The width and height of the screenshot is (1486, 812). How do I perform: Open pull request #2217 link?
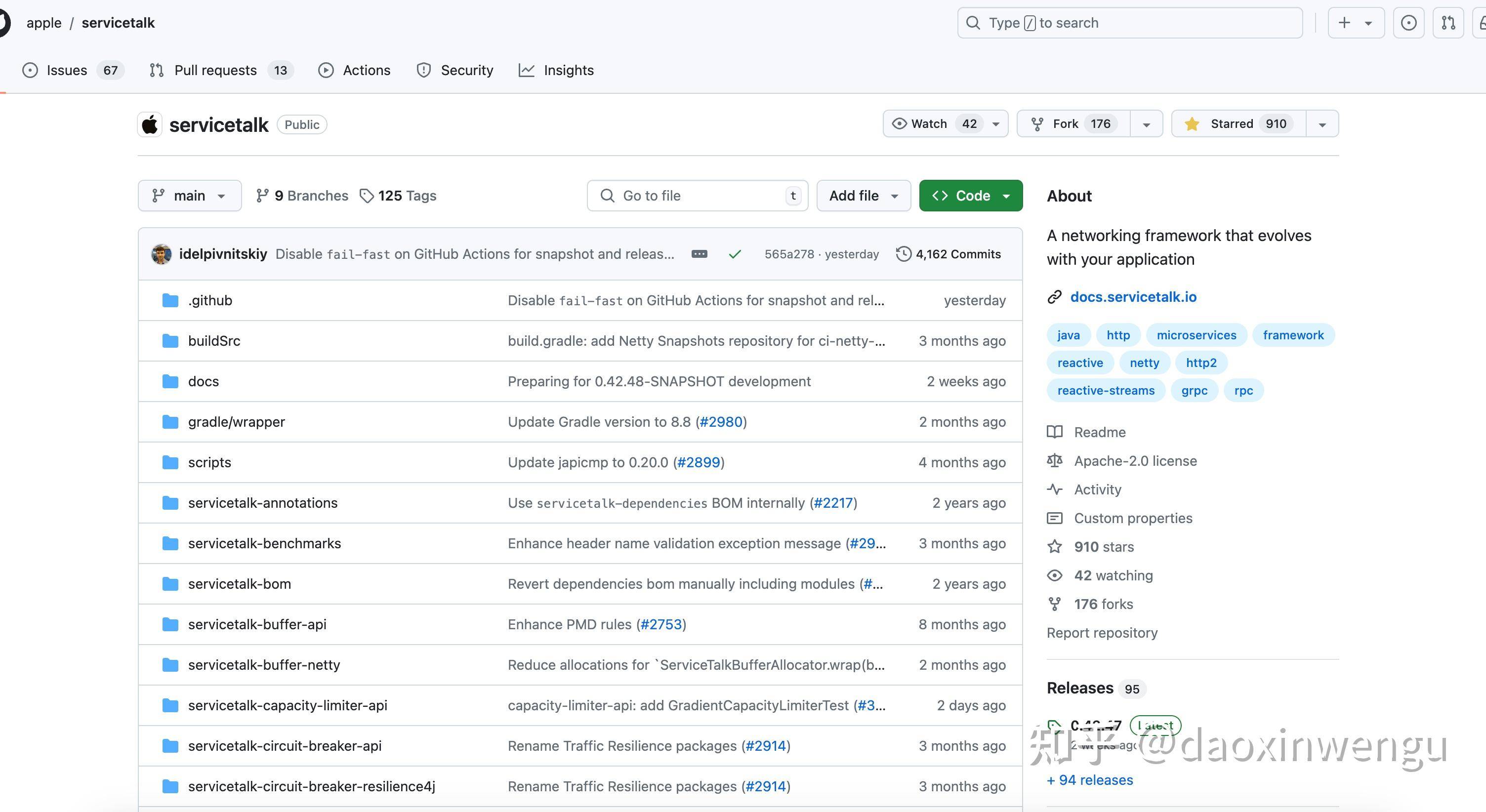click(x=833, y=503)
